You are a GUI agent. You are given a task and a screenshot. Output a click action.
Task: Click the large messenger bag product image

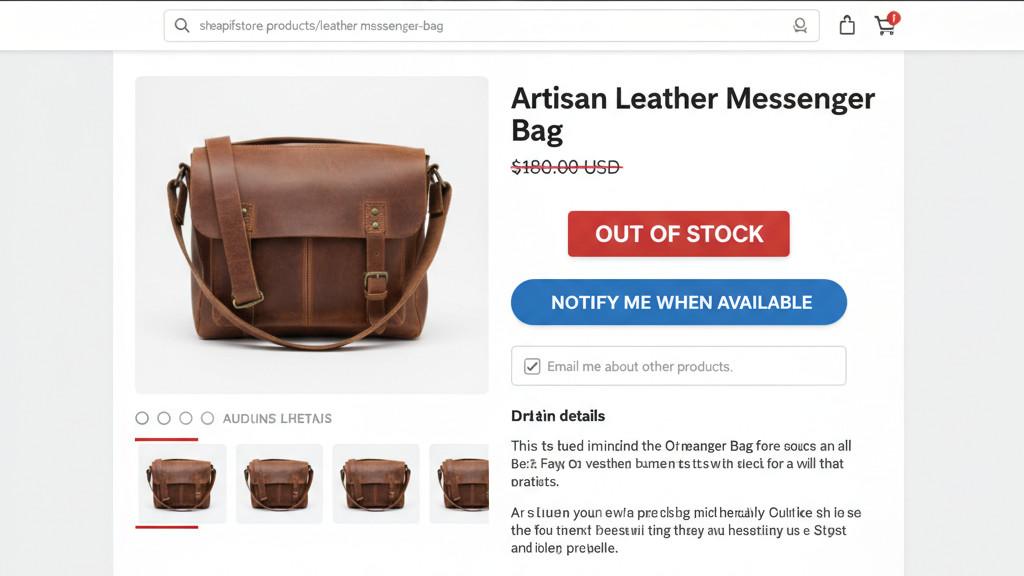311,235
